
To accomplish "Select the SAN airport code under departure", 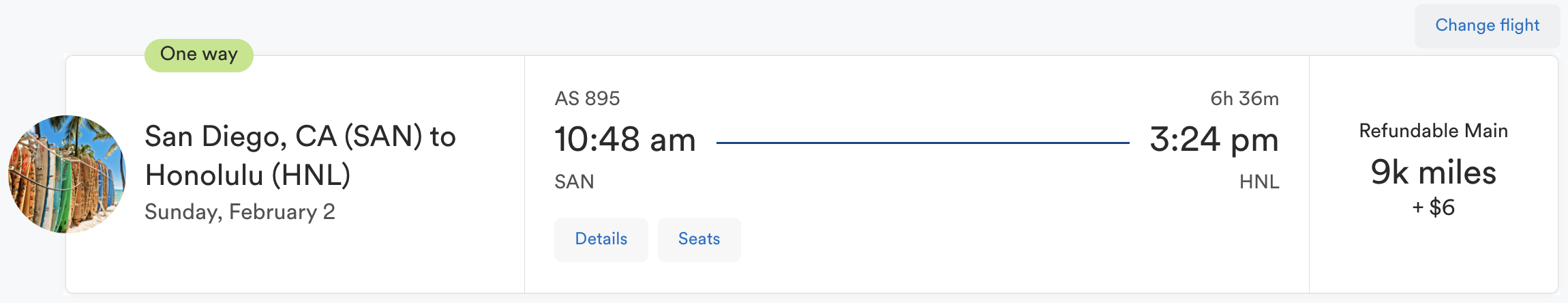I will tap(574, 182).
